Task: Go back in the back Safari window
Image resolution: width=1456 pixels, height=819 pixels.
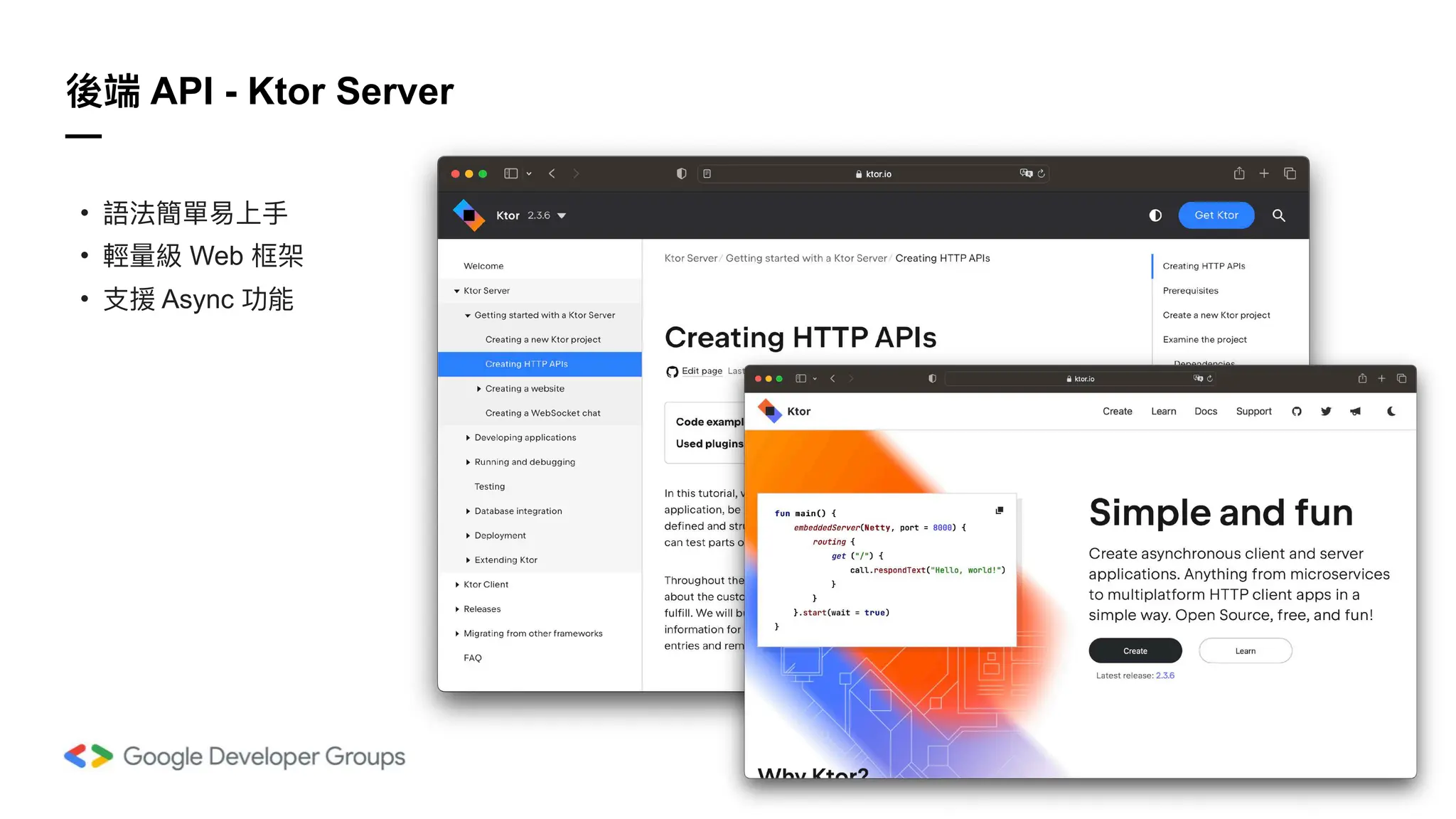Action: pyautogui.click(x=552, y=173)
